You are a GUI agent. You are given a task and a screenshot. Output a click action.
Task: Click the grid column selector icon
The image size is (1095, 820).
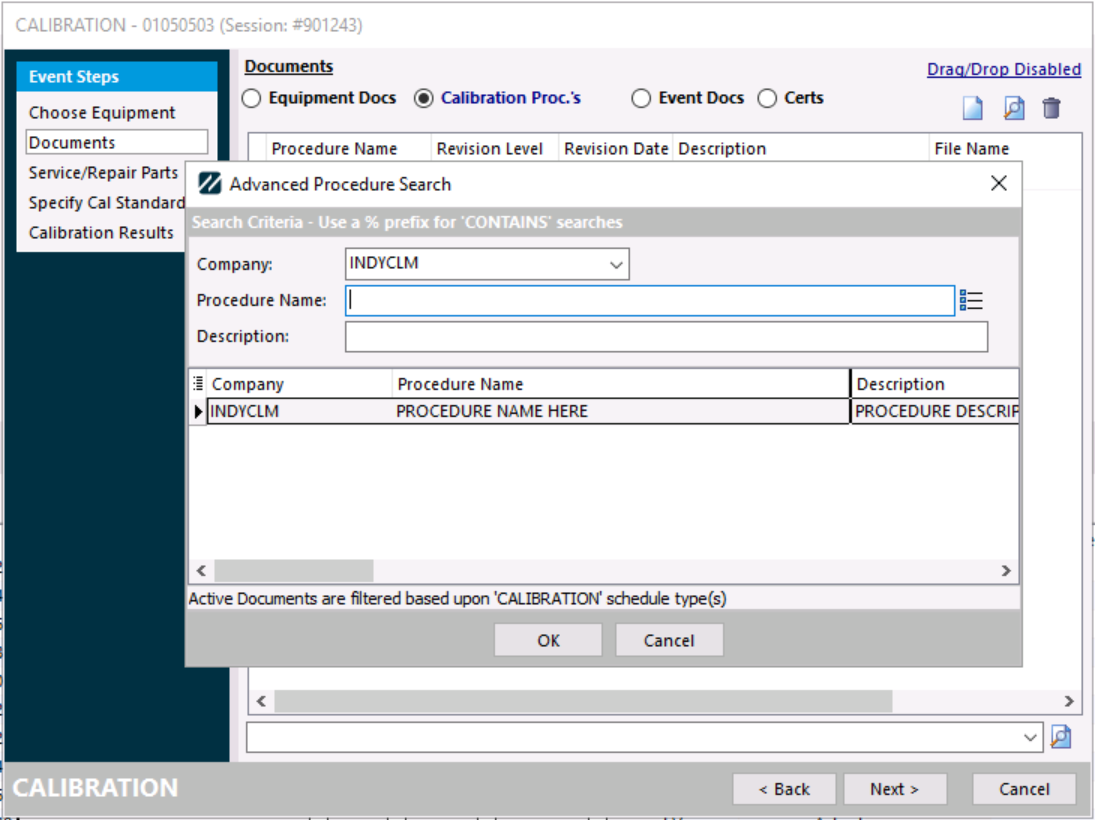pos(198,383)
